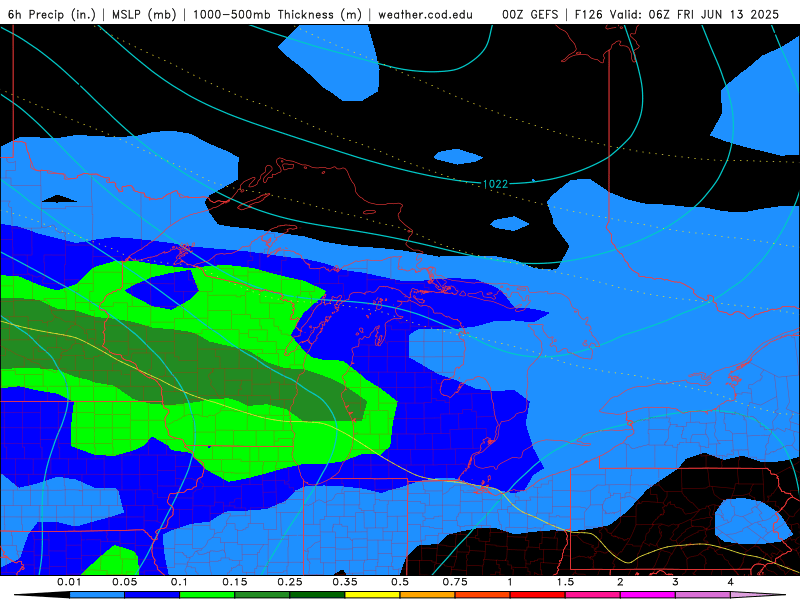
Task: Click the 0.75 legend value
Action: click(455, 582)
